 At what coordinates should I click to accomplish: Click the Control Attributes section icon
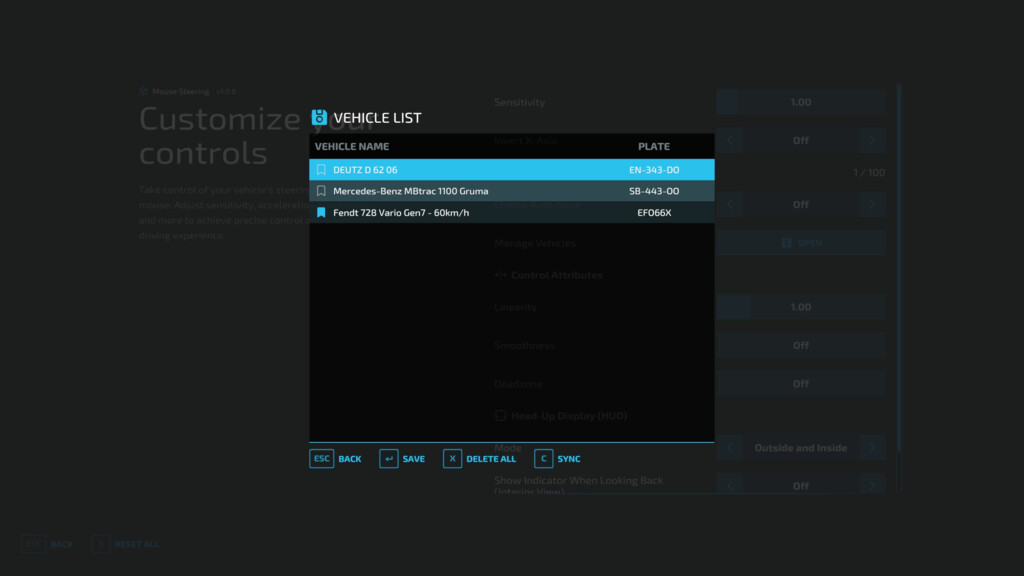[502, 275]
